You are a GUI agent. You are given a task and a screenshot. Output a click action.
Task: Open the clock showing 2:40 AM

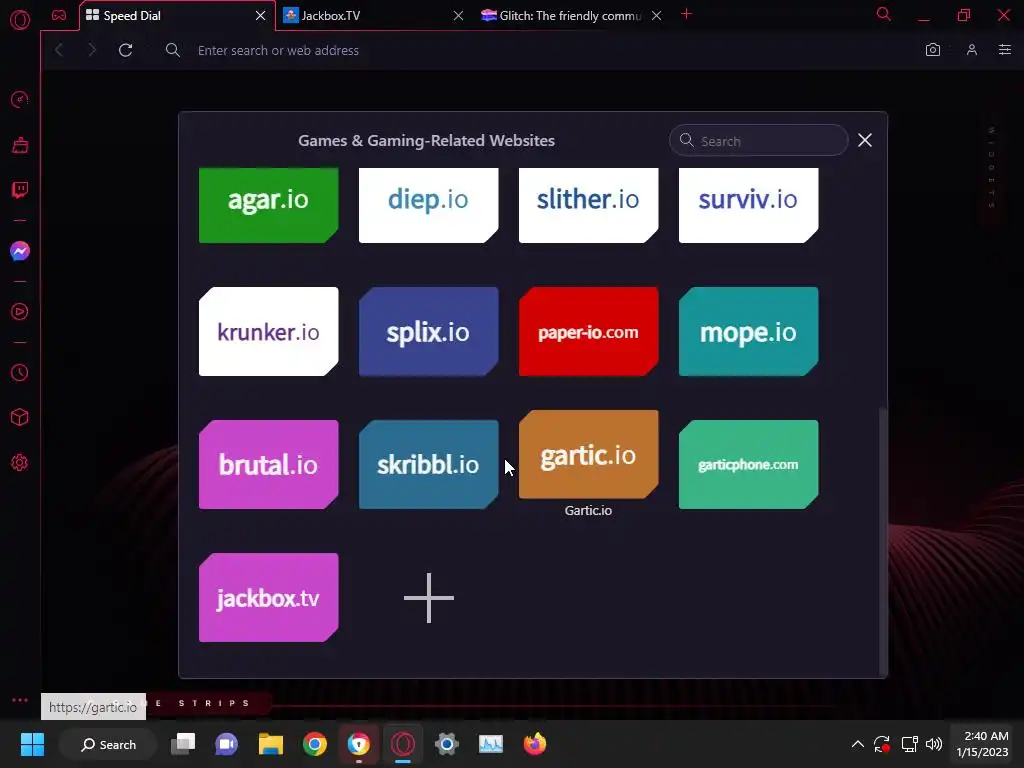(982, 744)
